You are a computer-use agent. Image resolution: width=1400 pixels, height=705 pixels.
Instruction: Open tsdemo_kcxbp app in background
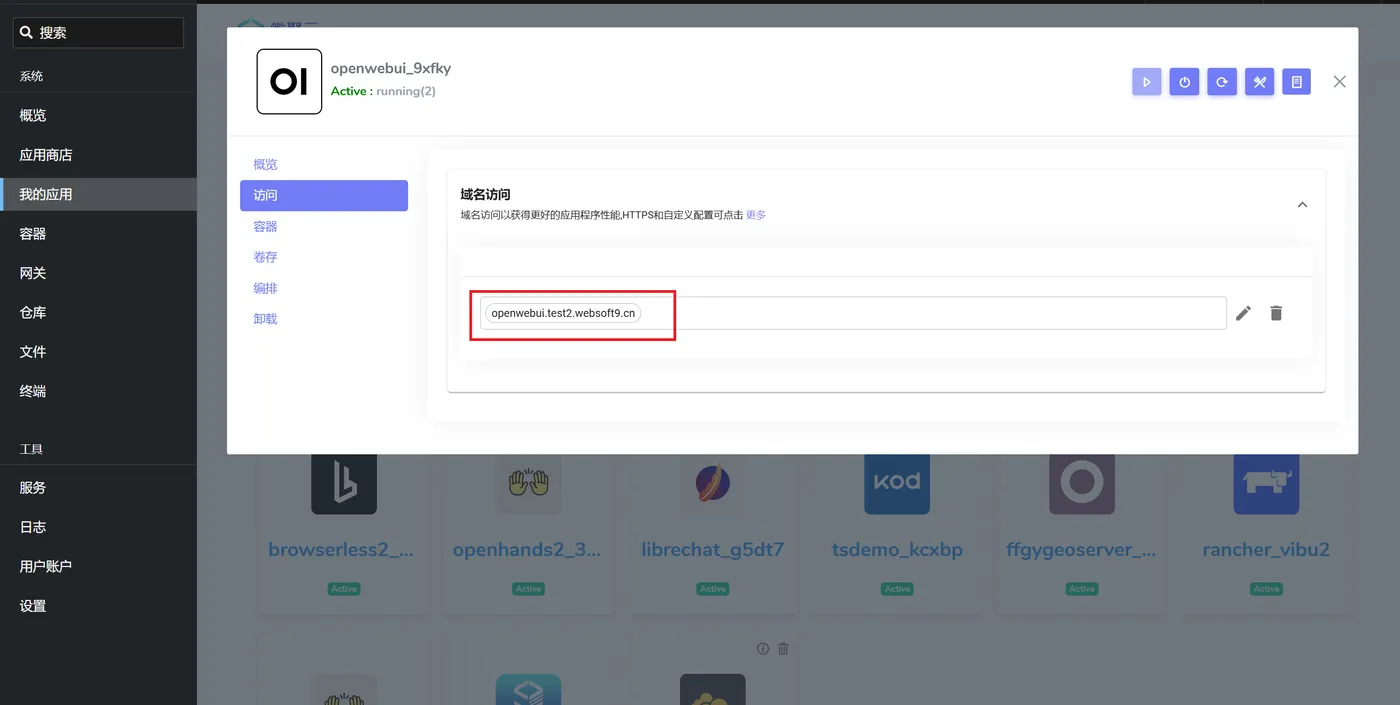(x=897, y=550)
